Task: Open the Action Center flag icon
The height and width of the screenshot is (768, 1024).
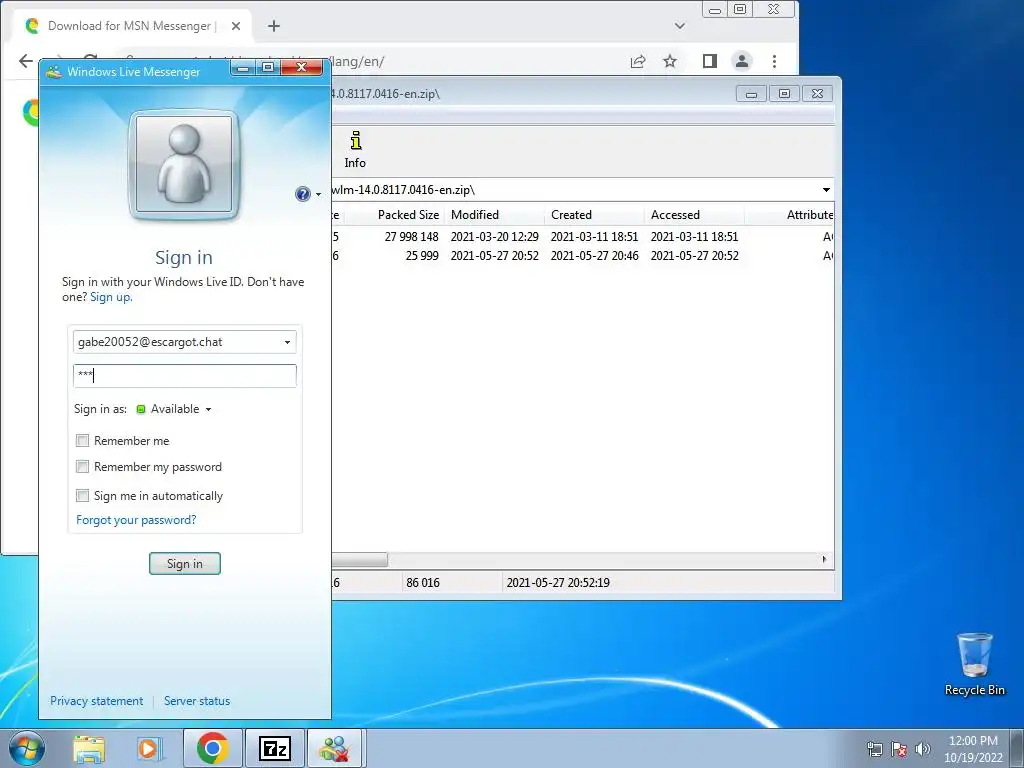Action: tap(899, 749)
